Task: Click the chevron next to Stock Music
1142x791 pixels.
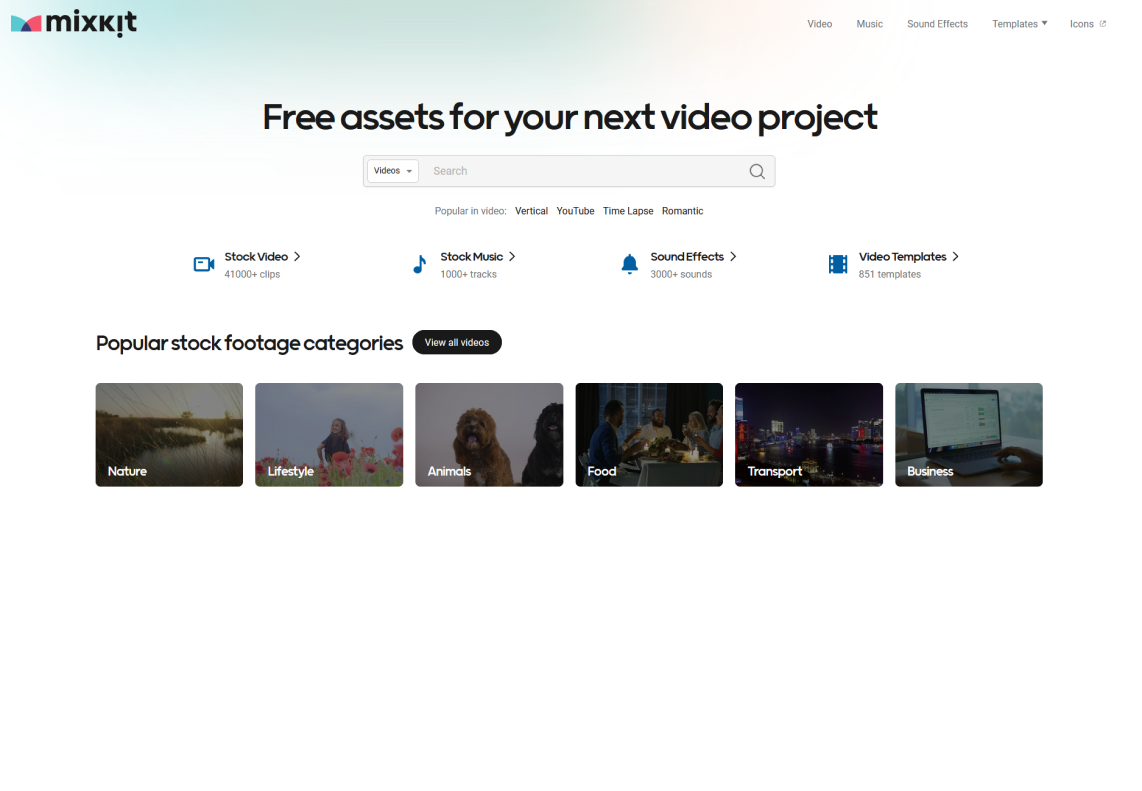Action: tap(512, 256)
